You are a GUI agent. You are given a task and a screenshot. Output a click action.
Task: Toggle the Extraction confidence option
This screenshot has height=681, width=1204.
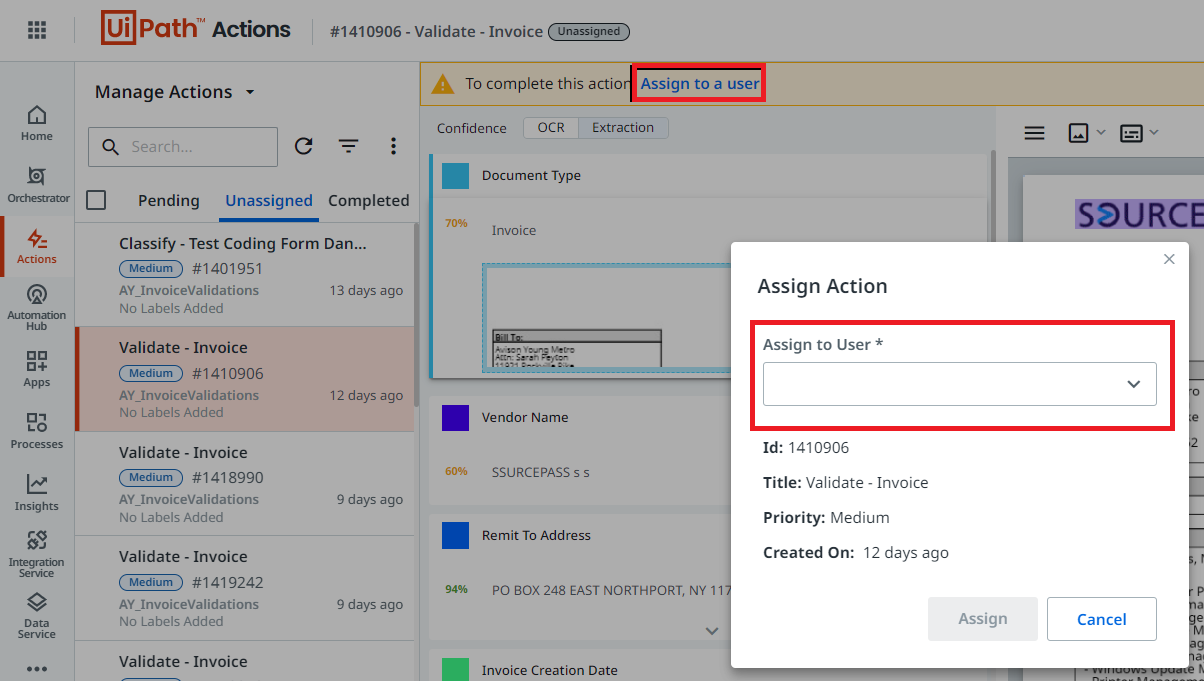tap(623, 128)
